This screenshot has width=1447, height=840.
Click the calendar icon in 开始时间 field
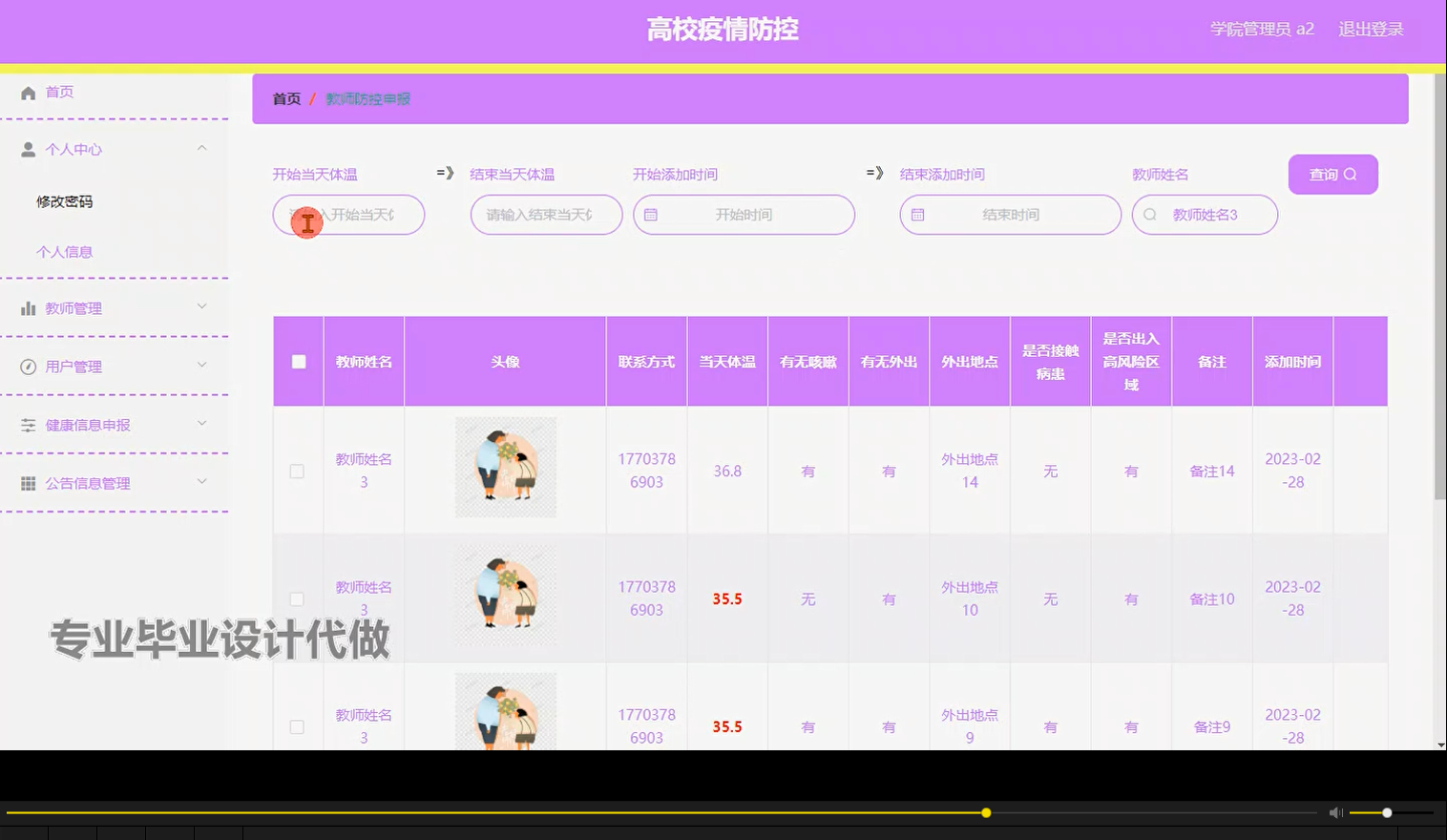(651, 215)
